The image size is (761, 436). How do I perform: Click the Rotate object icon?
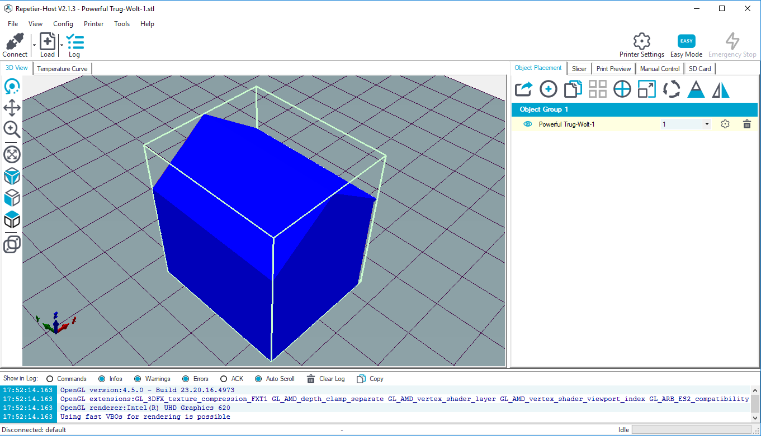tap(672, 89)
